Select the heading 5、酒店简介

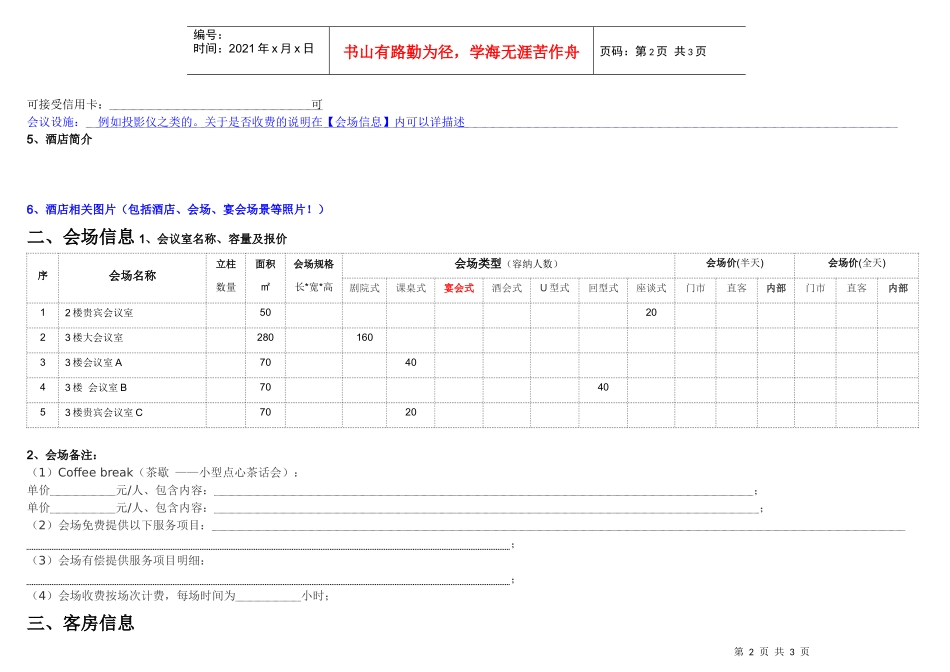click(59, 139)
